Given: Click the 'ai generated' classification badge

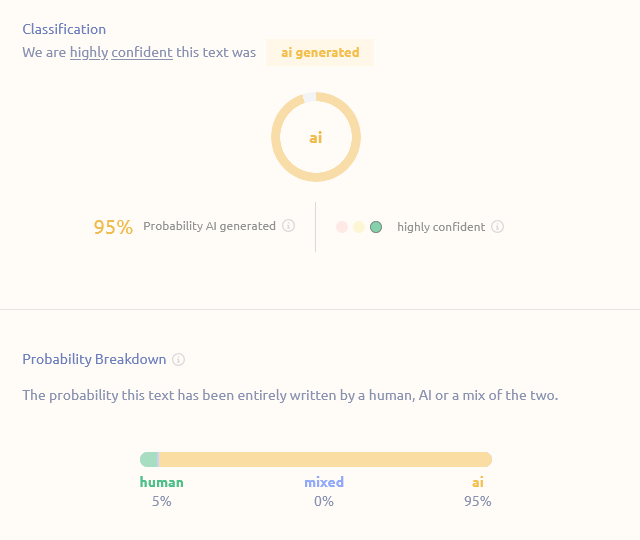Looking at the screenshot, I should point(319,52).
